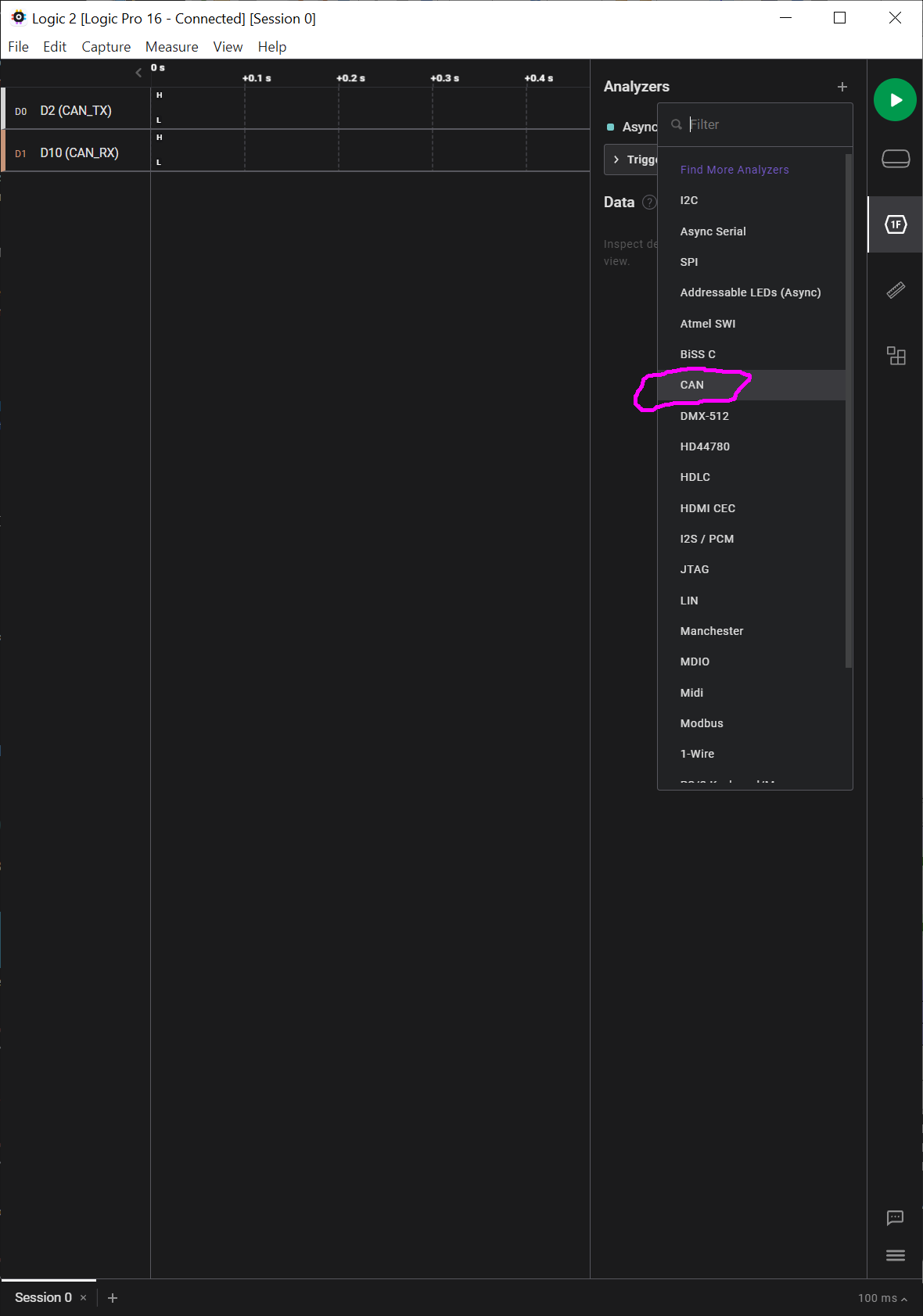Select the CAN analyzer

click(x=752, y=385)
